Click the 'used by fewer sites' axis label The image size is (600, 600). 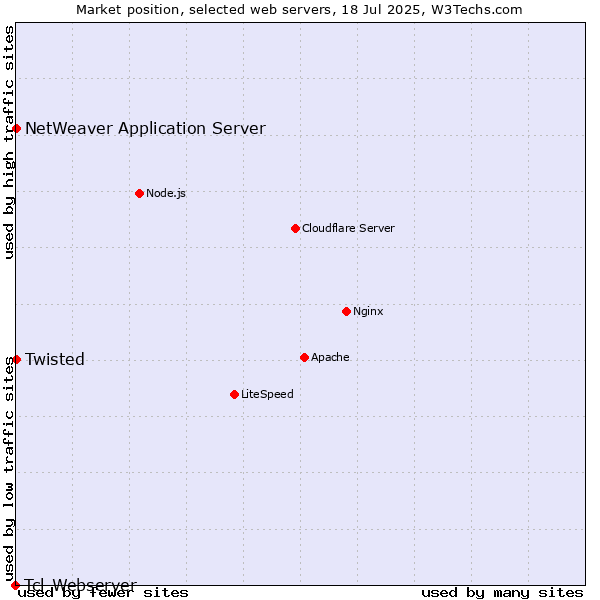pyautogui.click(x=103, y=593)
